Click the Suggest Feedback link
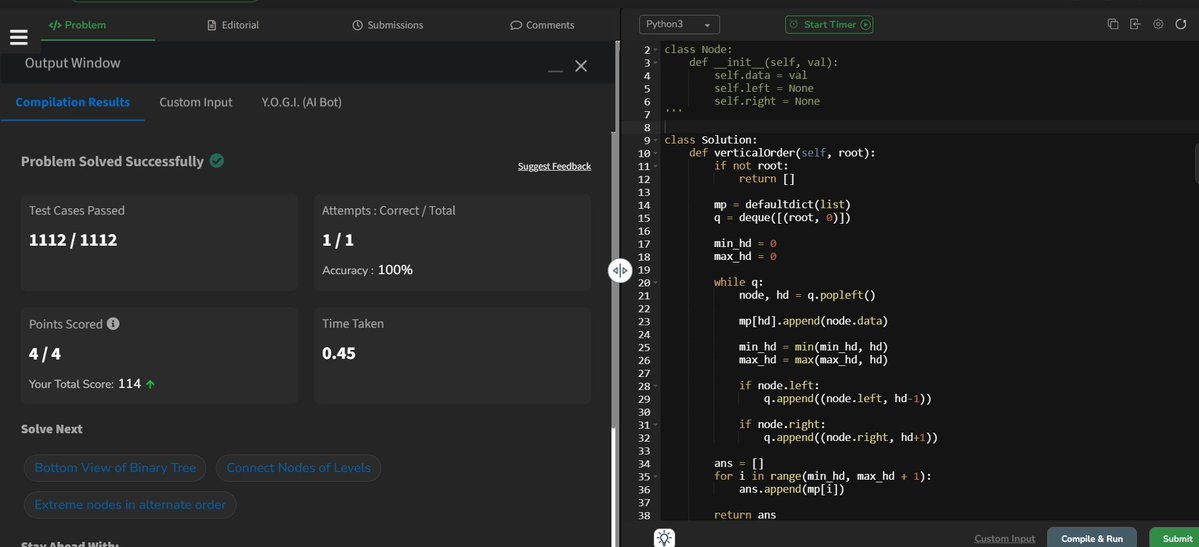The height and width of the screenshot is (547, 1199). click(554, 166)
